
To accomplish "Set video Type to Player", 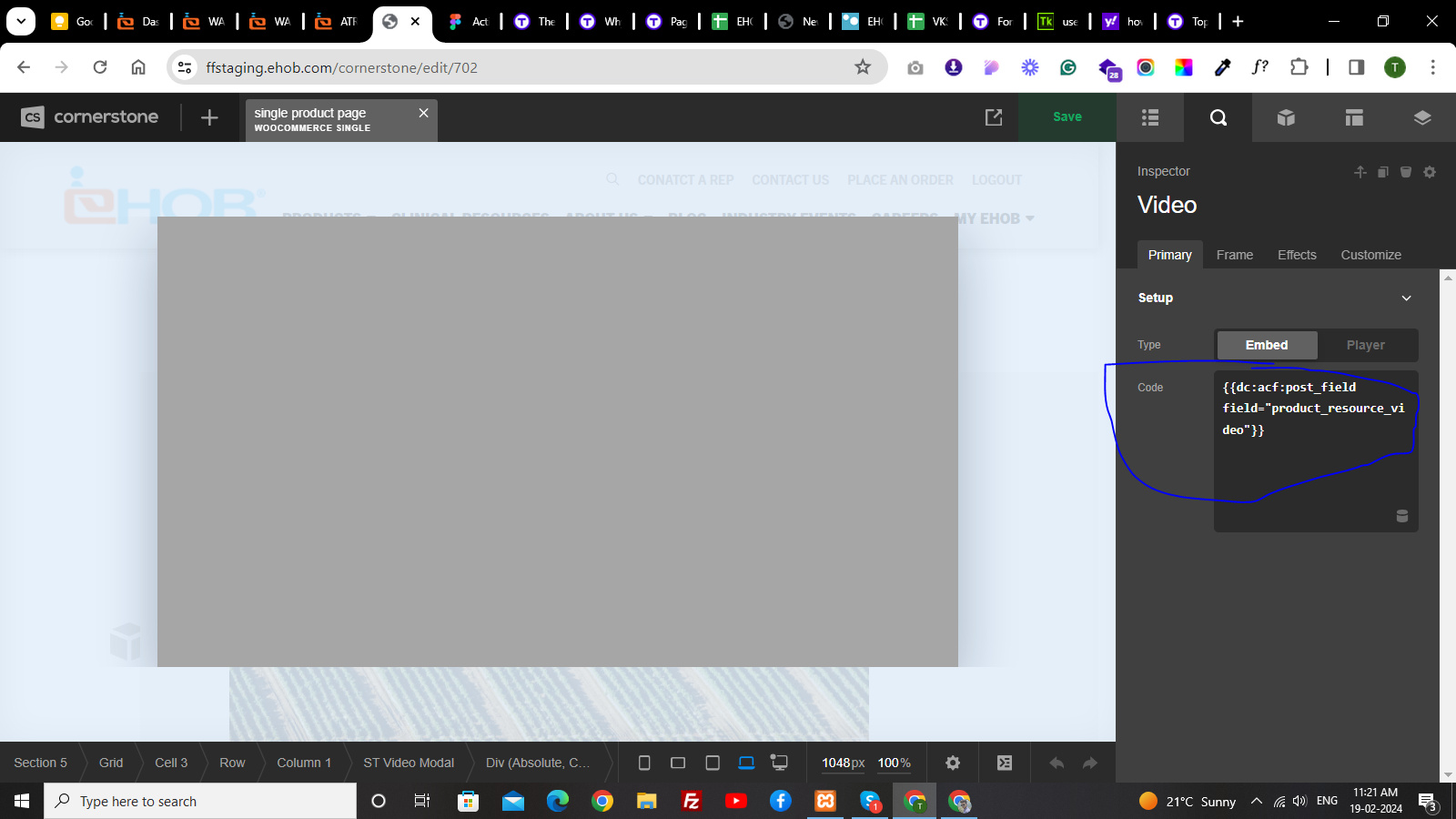I will coord(1365,345).
